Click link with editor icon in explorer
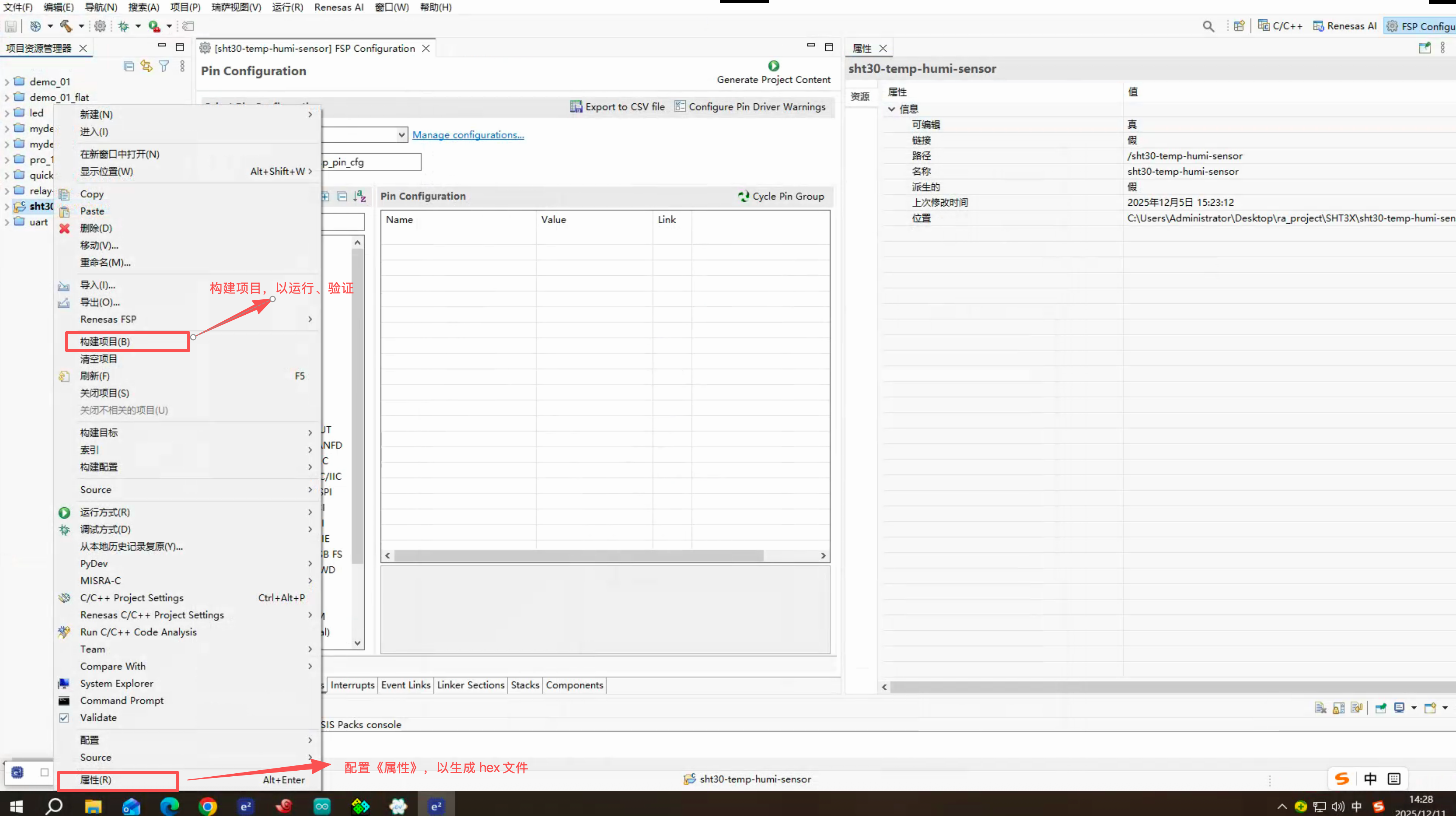This screenshot has width=1456, height=816. tap(146, 66)
